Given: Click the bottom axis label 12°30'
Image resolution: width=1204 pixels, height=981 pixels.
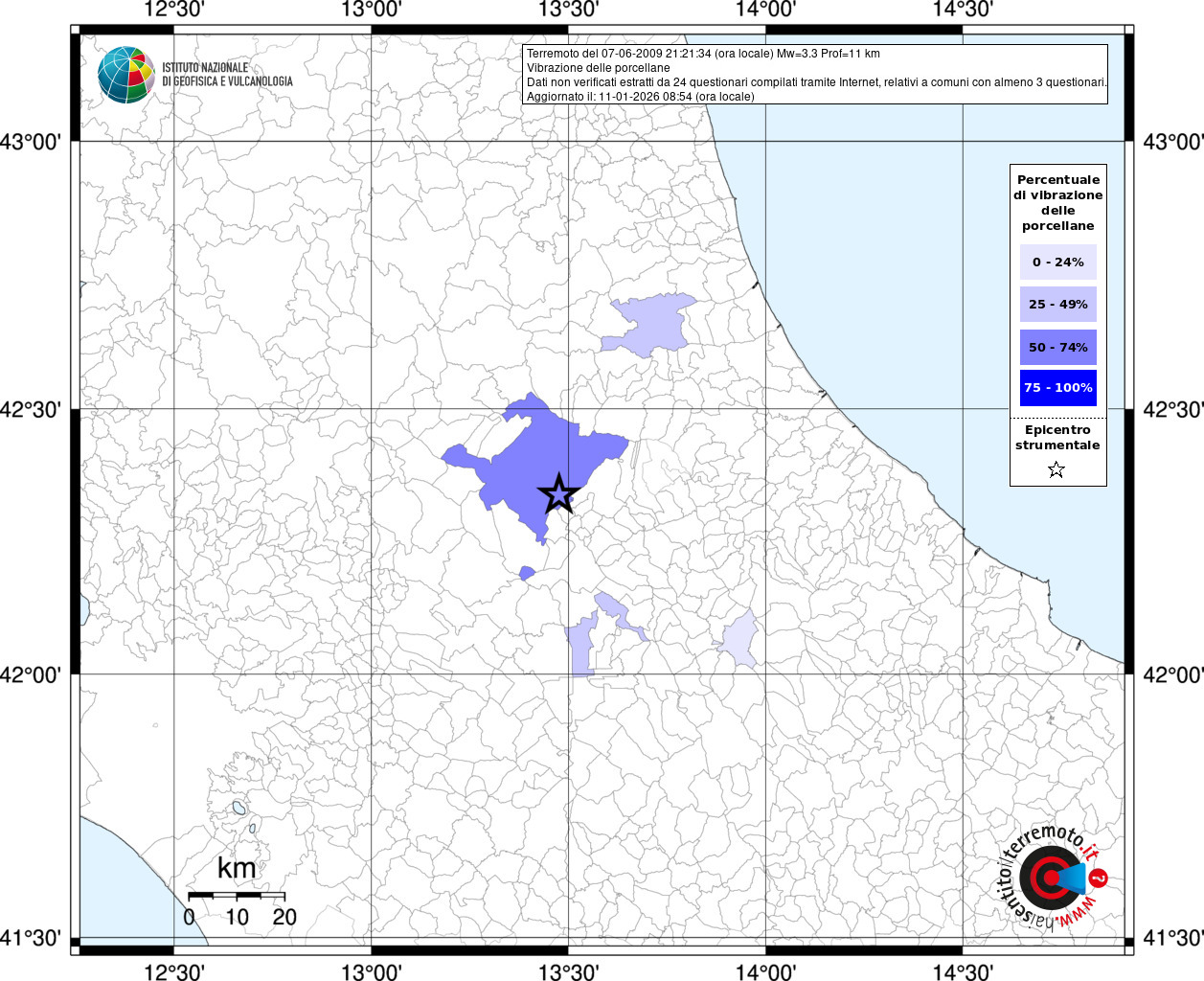Looking at the screenshot, I should click(174, 971).
